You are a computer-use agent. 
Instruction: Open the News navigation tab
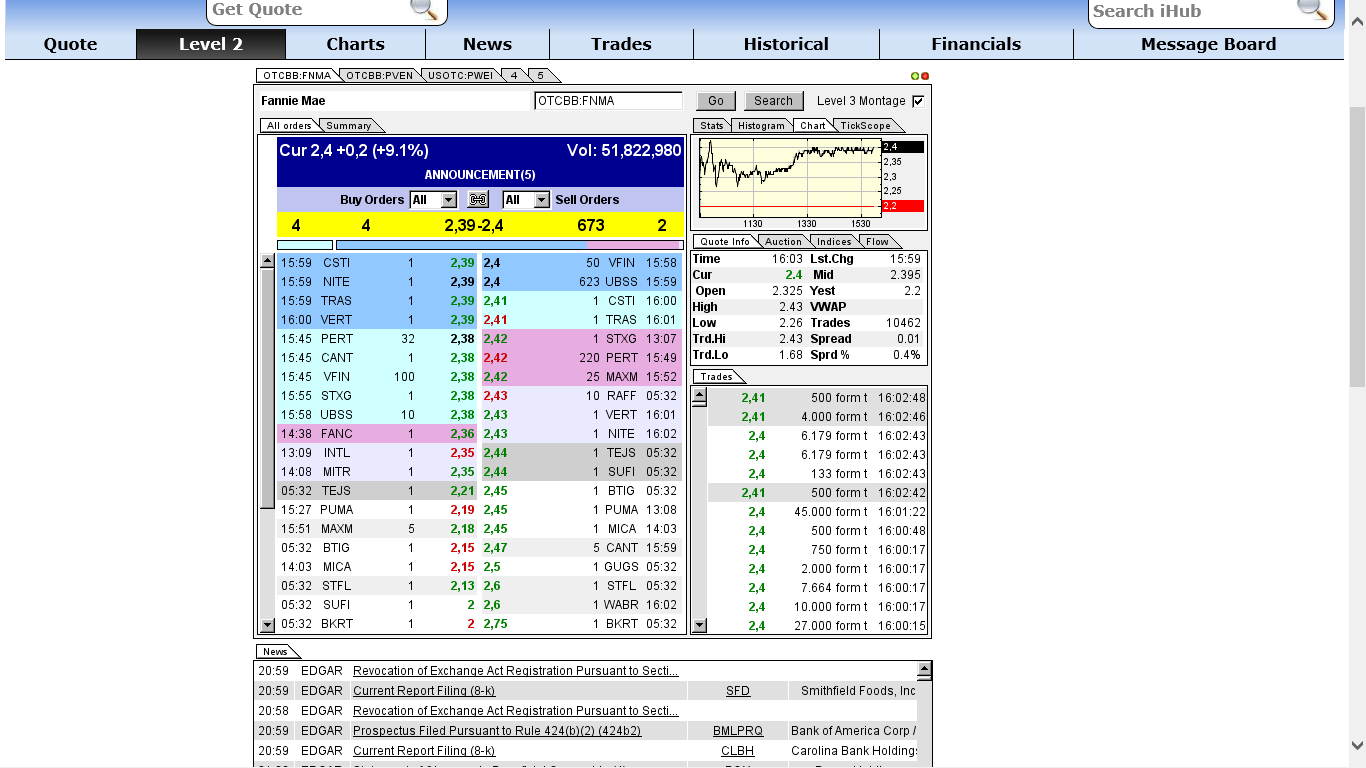(487, 44)
